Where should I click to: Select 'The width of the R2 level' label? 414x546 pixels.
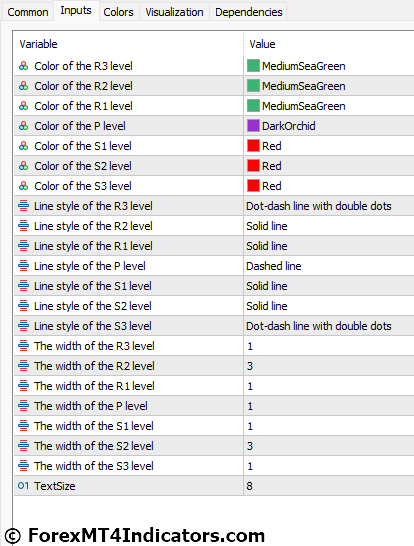94,366
